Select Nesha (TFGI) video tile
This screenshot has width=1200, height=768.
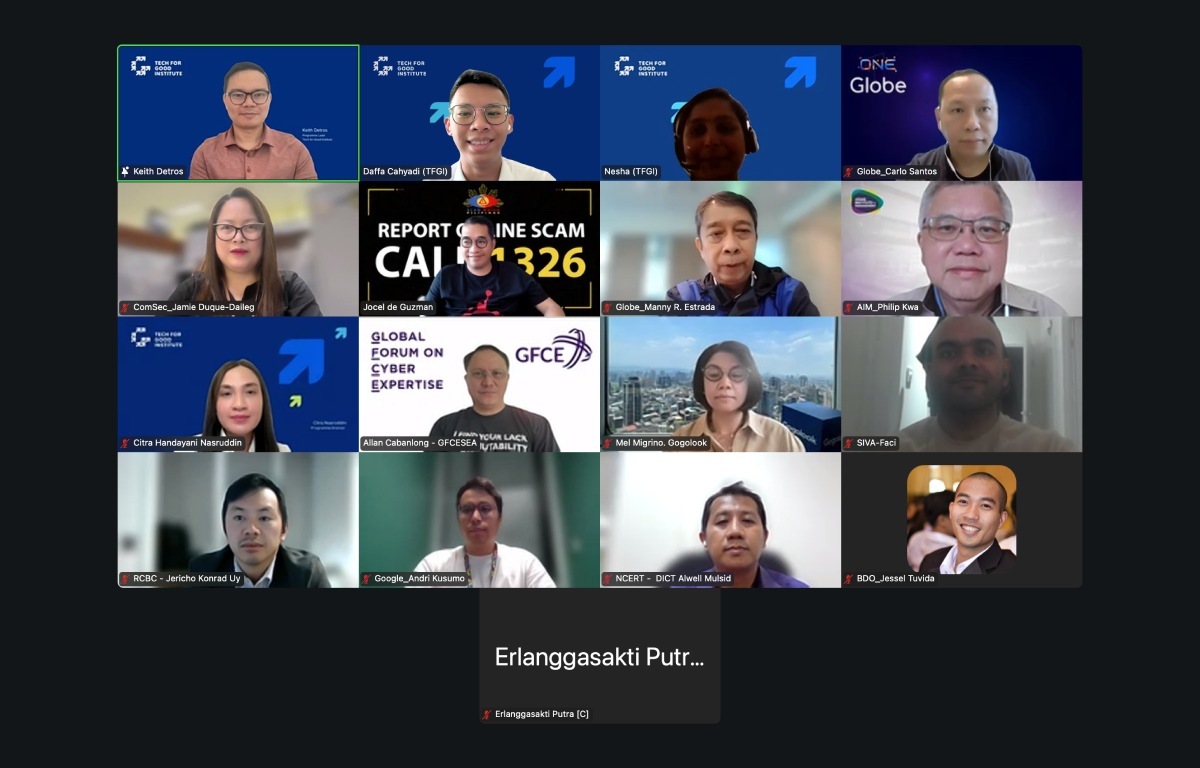[x=721, y=113]
